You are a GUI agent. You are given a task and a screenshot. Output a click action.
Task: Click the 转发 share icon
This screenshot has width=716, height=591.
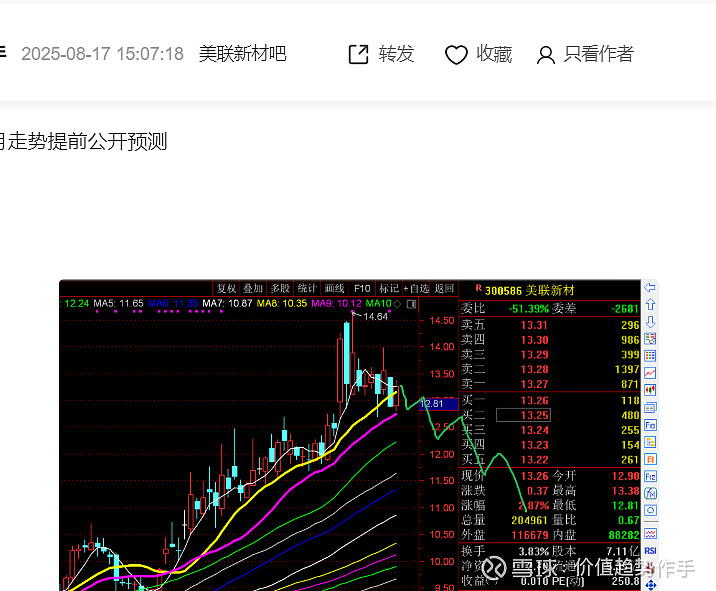tap(358, 54)
